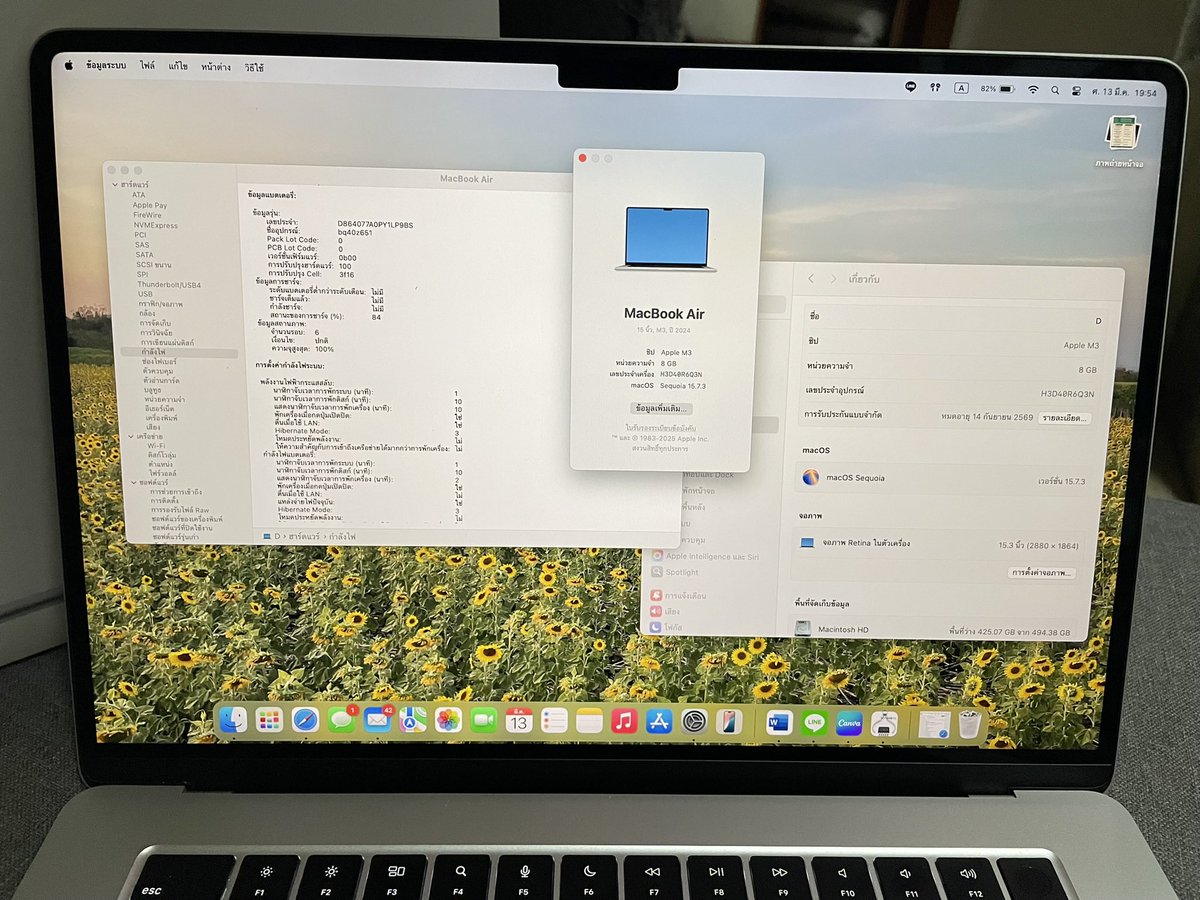Collapse ซอฟต์แวร์ section in System Information sidebar
Image resolution: width=1200 pixels, height=900 pixels.
[132, 482]
